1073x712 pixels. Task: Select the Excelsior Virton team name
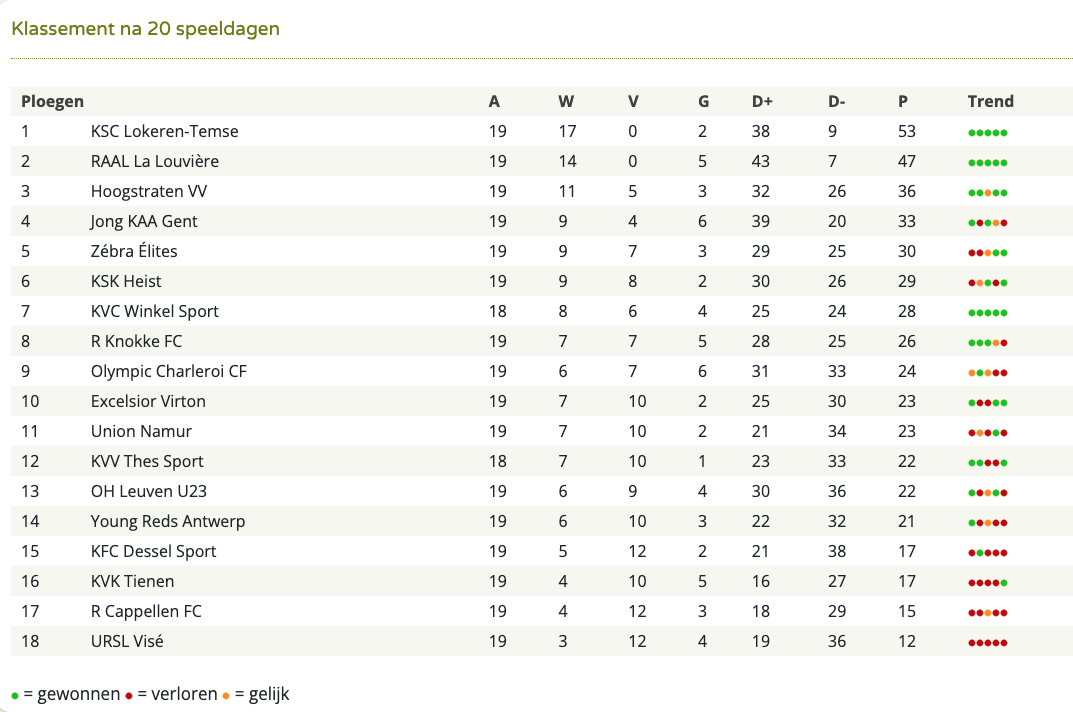pos(148,401)
